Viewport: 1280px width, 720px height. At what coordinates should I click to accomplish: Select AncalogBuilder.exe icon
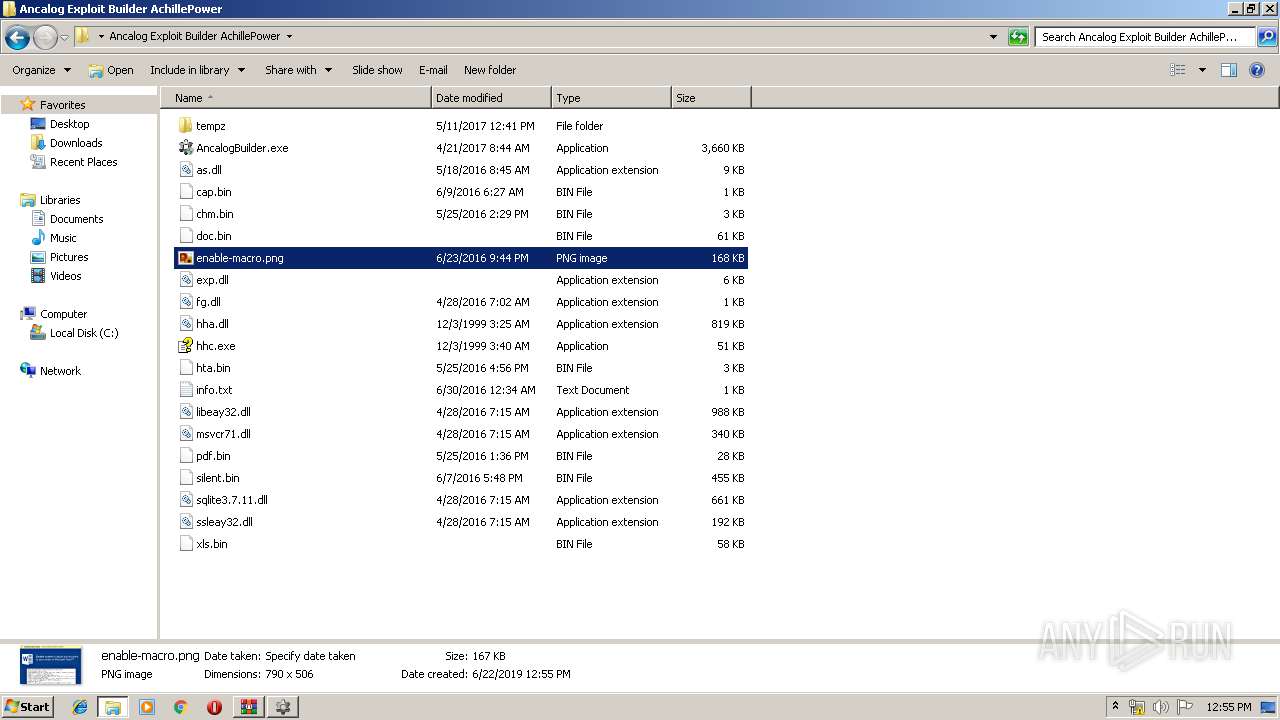[185, 148]
